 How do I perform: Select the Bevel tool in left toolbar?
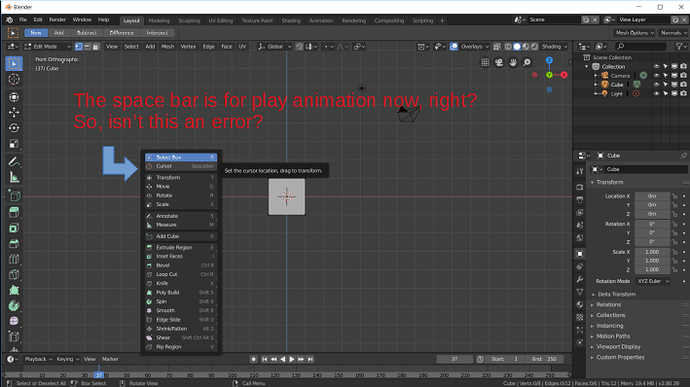tap(14, 244)
